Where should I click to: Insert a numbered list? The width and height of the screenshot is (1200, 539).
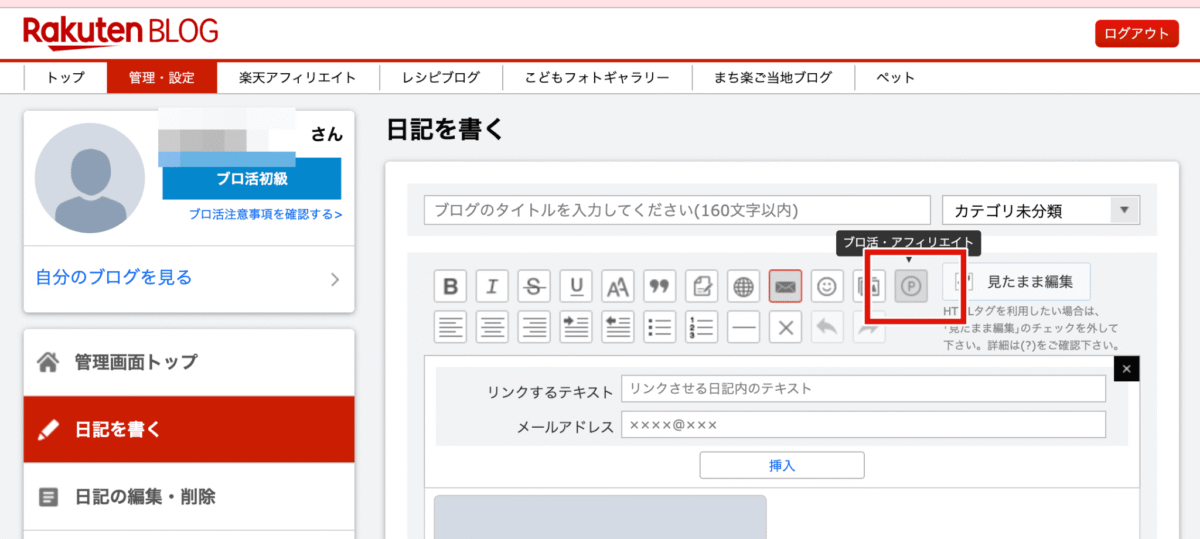[x=702, y=327]
